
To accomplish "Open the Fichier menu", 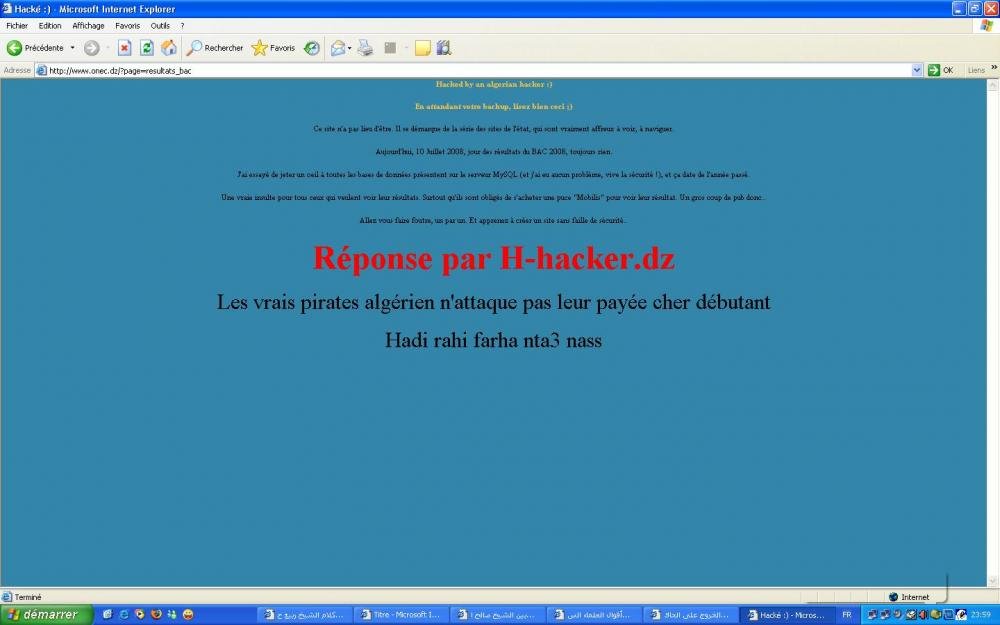I will [x=17, y=26].
